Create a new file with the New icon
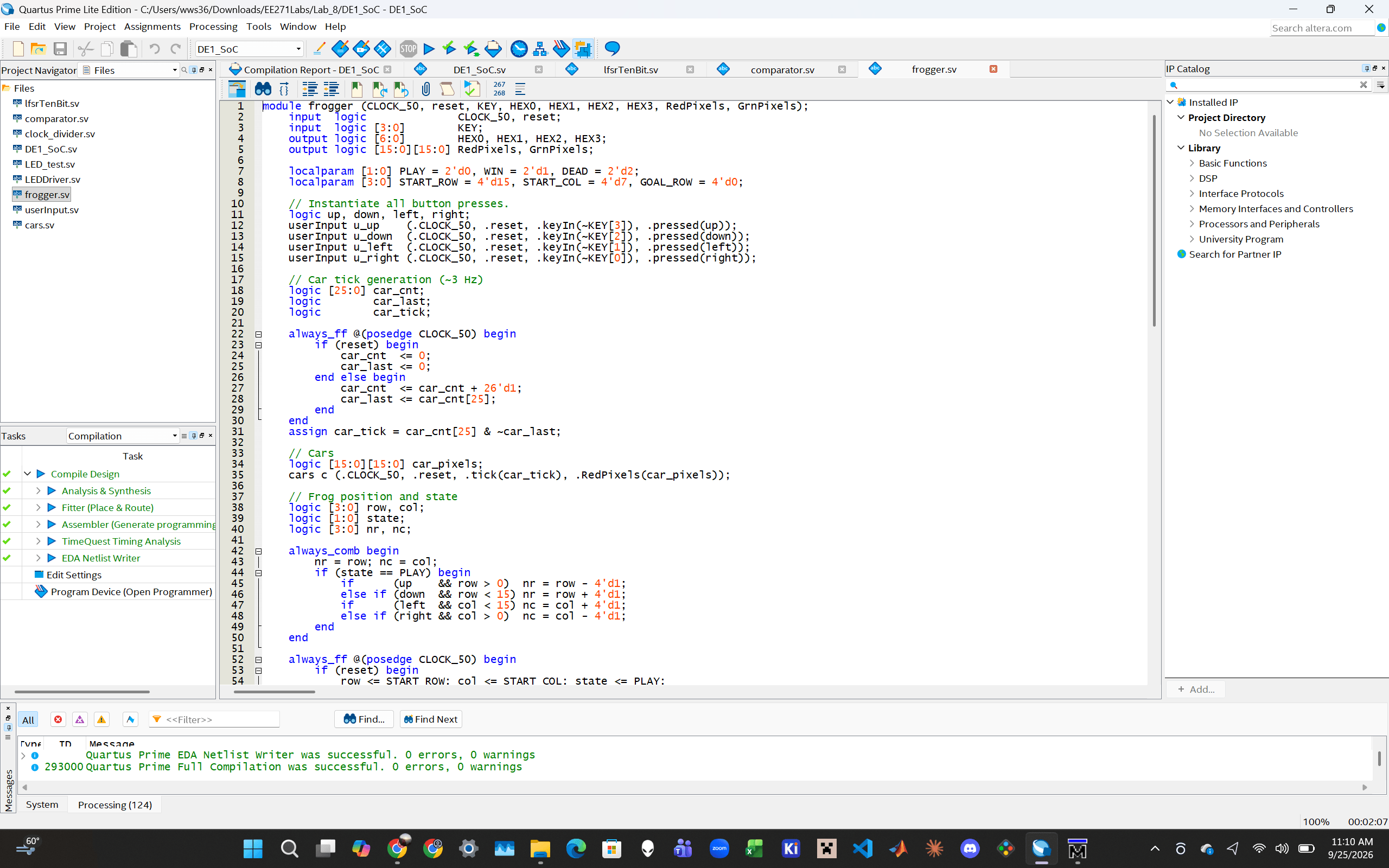 point(18,49)
